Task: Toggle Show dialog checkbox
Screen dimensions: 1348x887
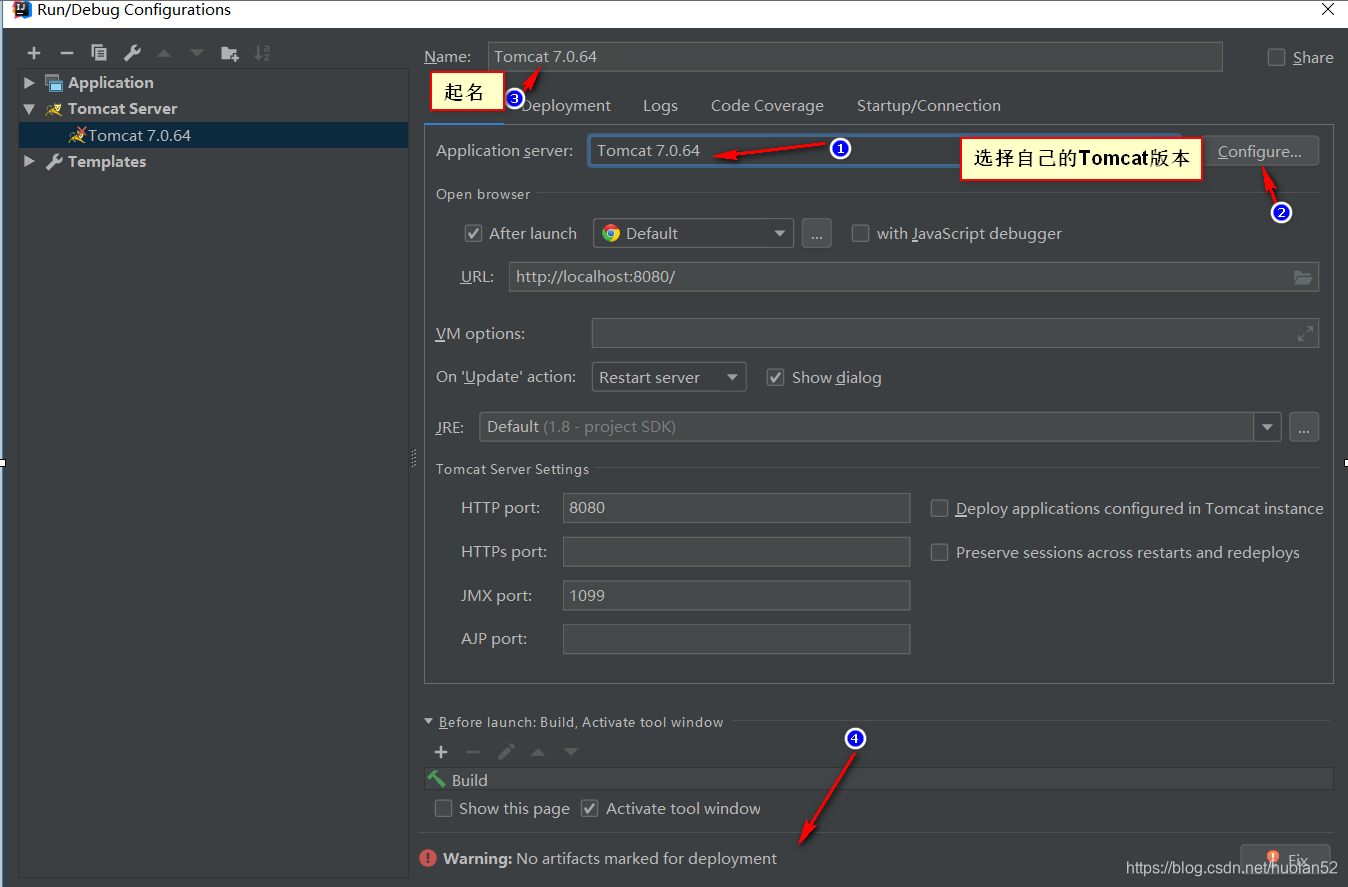Action: (x=775, y=377)
